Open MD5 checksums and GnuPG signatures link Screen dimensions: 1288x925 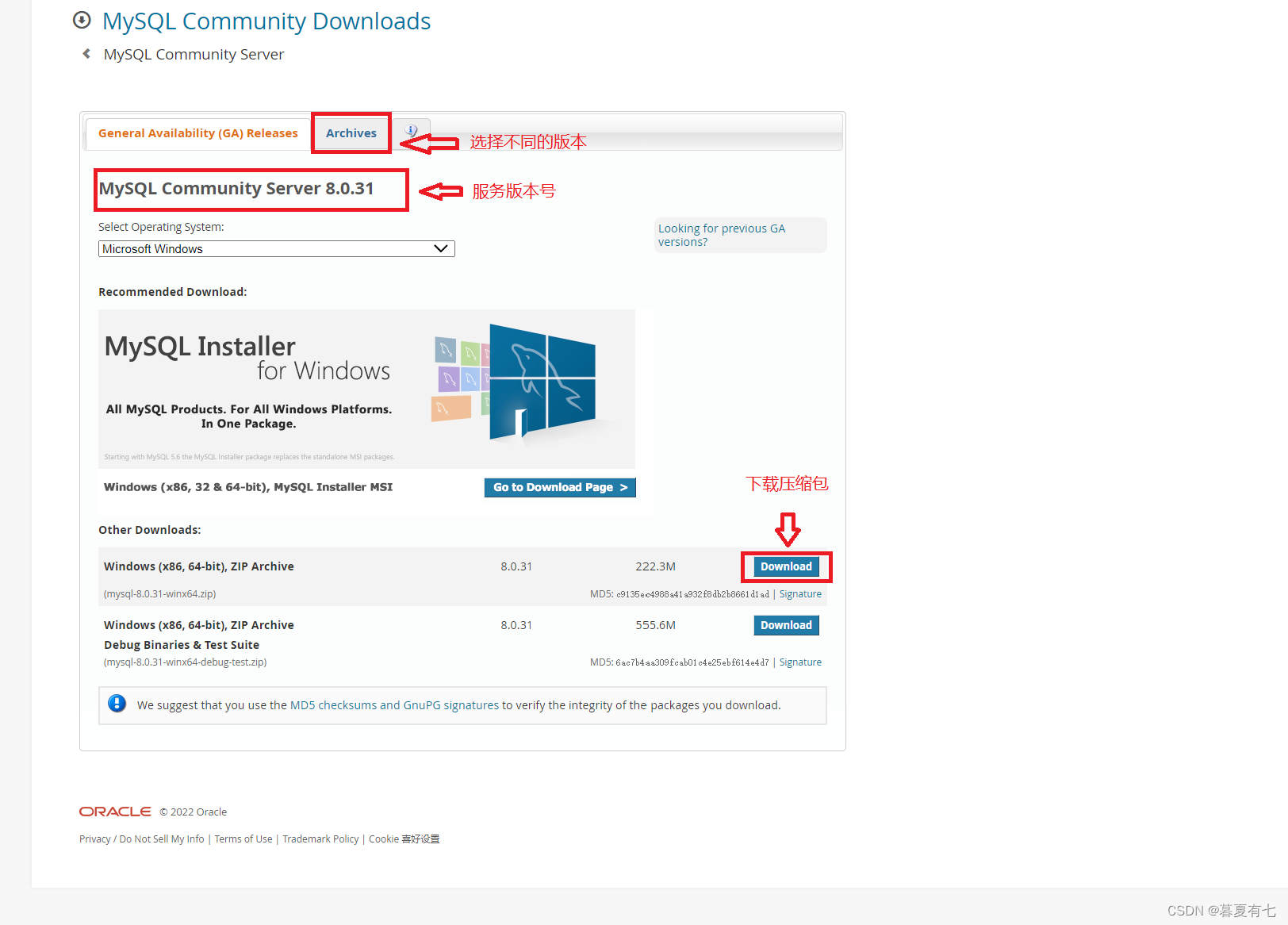pos(395,705)
